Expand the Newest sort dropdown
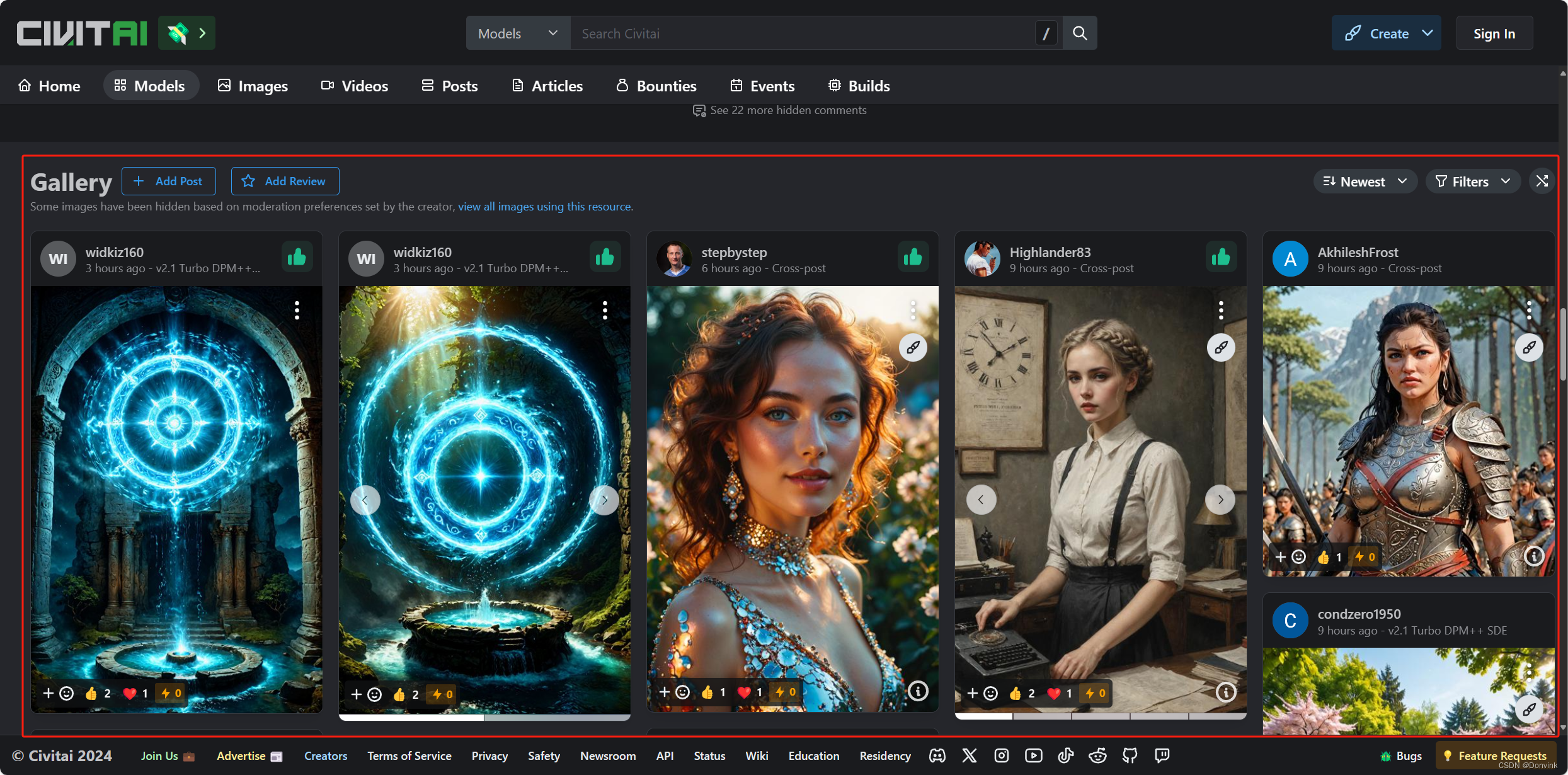 pos(1365,181)
